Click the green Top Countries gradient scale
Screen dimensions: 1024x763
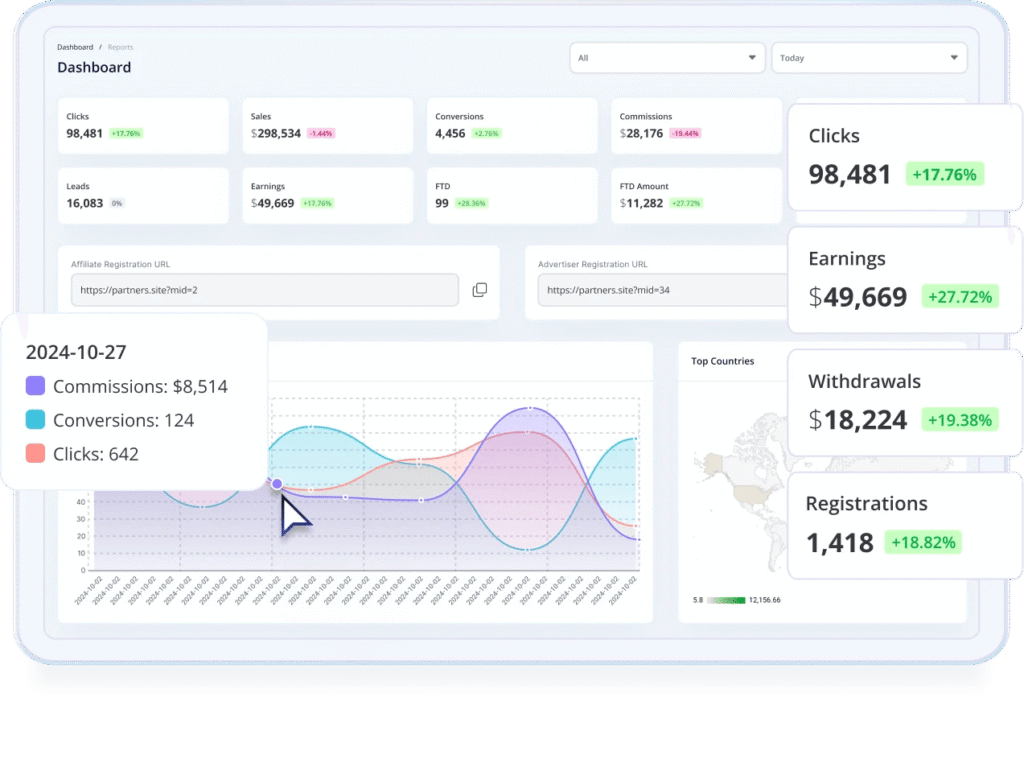(x=727, y=600)
